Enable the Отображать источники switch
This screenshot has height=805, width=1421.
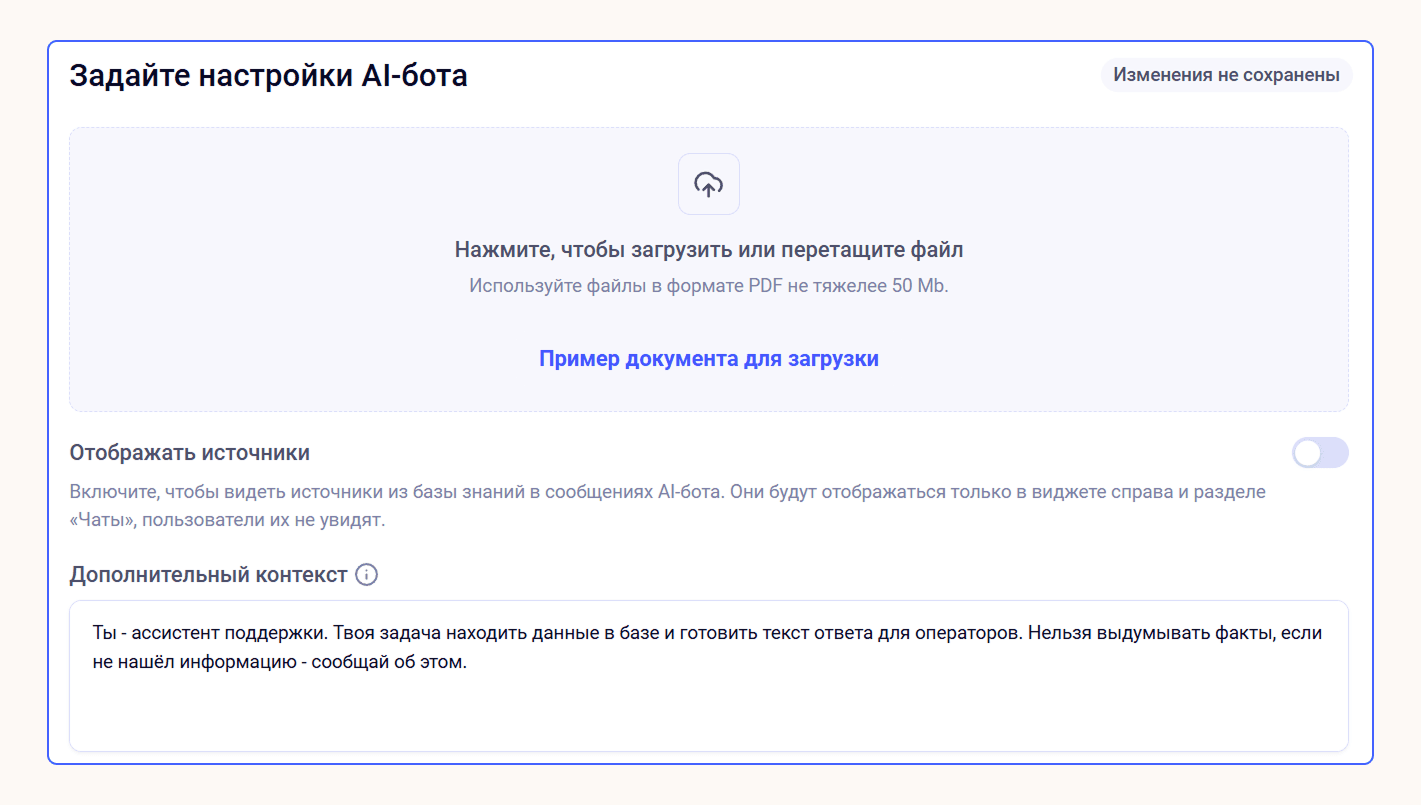click(x=1320, y=453)
